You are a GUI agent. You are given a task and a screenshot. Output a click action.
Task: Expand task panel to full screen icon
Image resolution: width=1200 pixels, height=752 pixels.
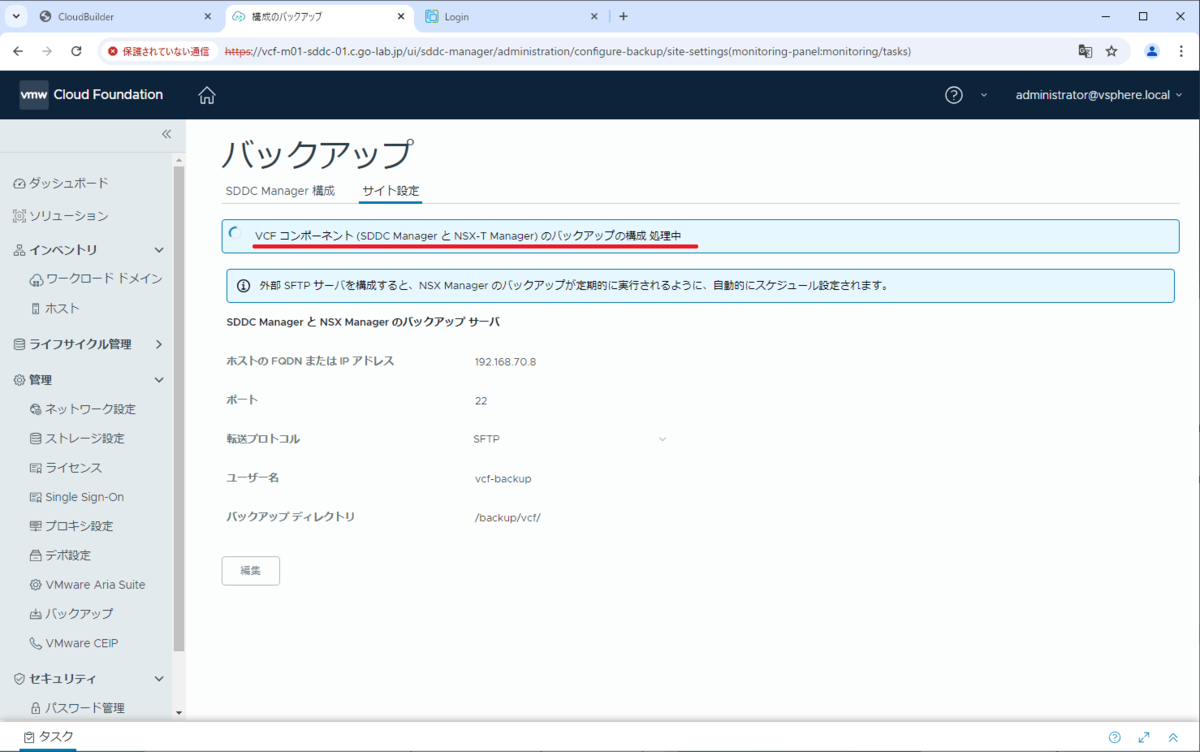coord(1144,737)
